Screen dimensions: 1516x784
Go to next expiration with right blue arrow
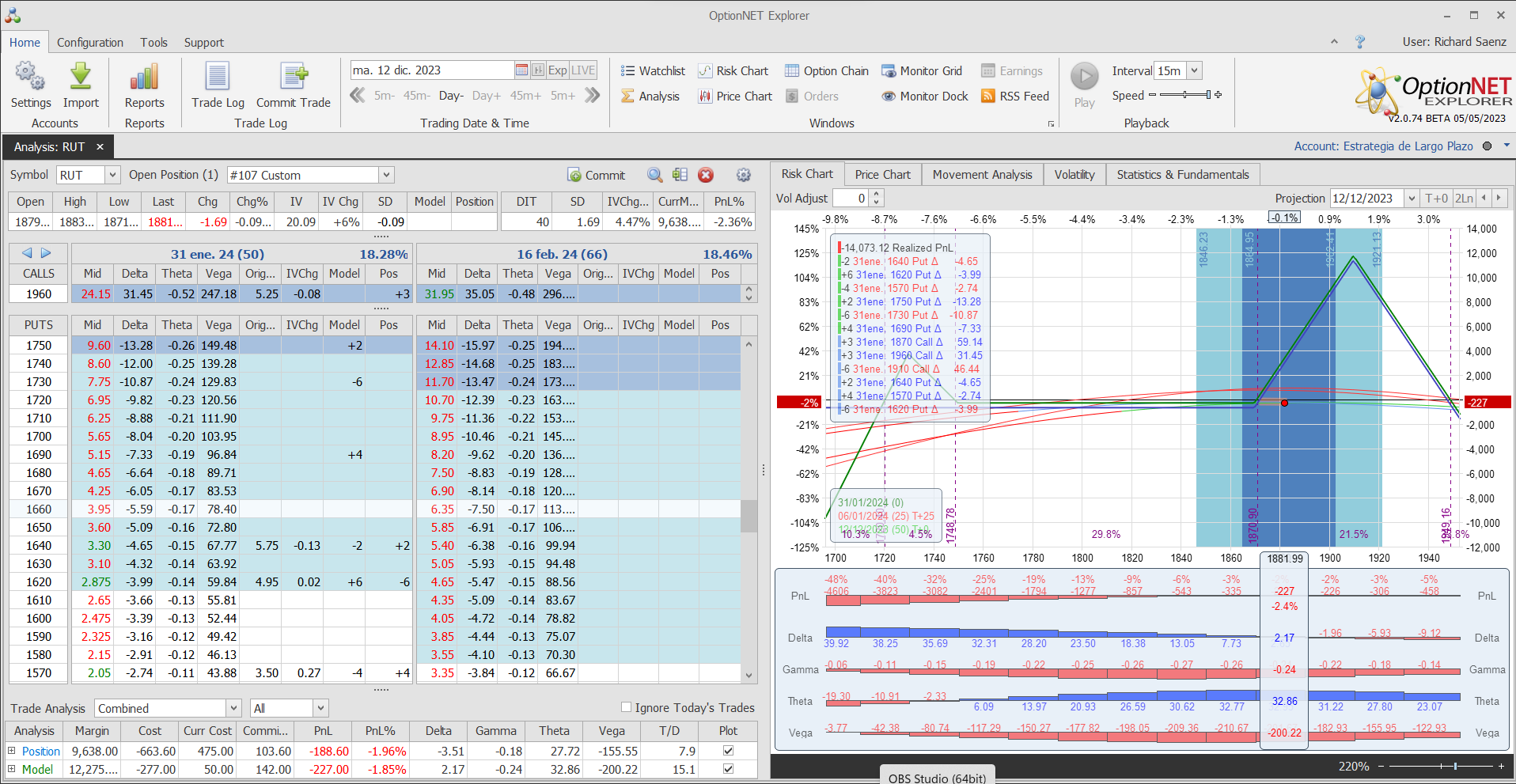[x=46, y=253]
